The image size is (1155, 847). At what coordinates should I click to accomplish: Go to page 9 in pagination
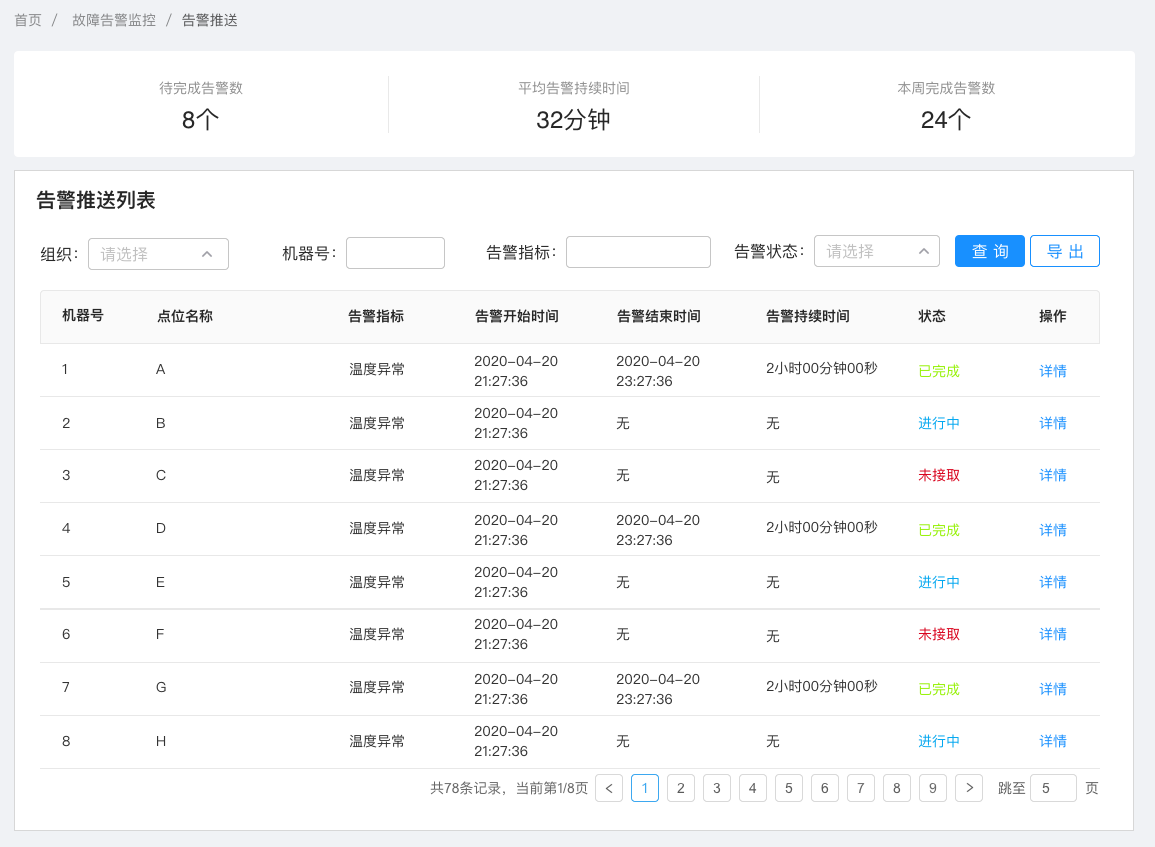pyautogui.click(x=932, y=788)
